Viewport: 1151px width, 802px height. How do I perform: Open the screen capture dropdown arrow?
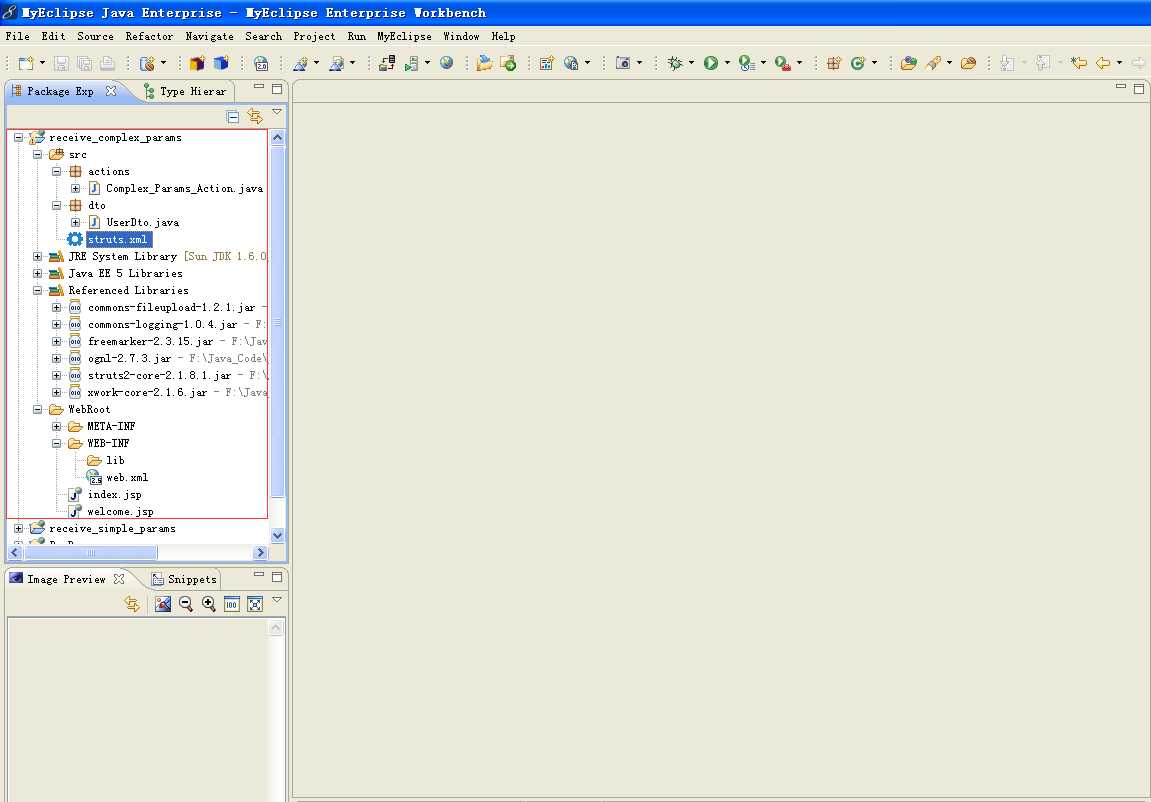[x=639, y=63]
